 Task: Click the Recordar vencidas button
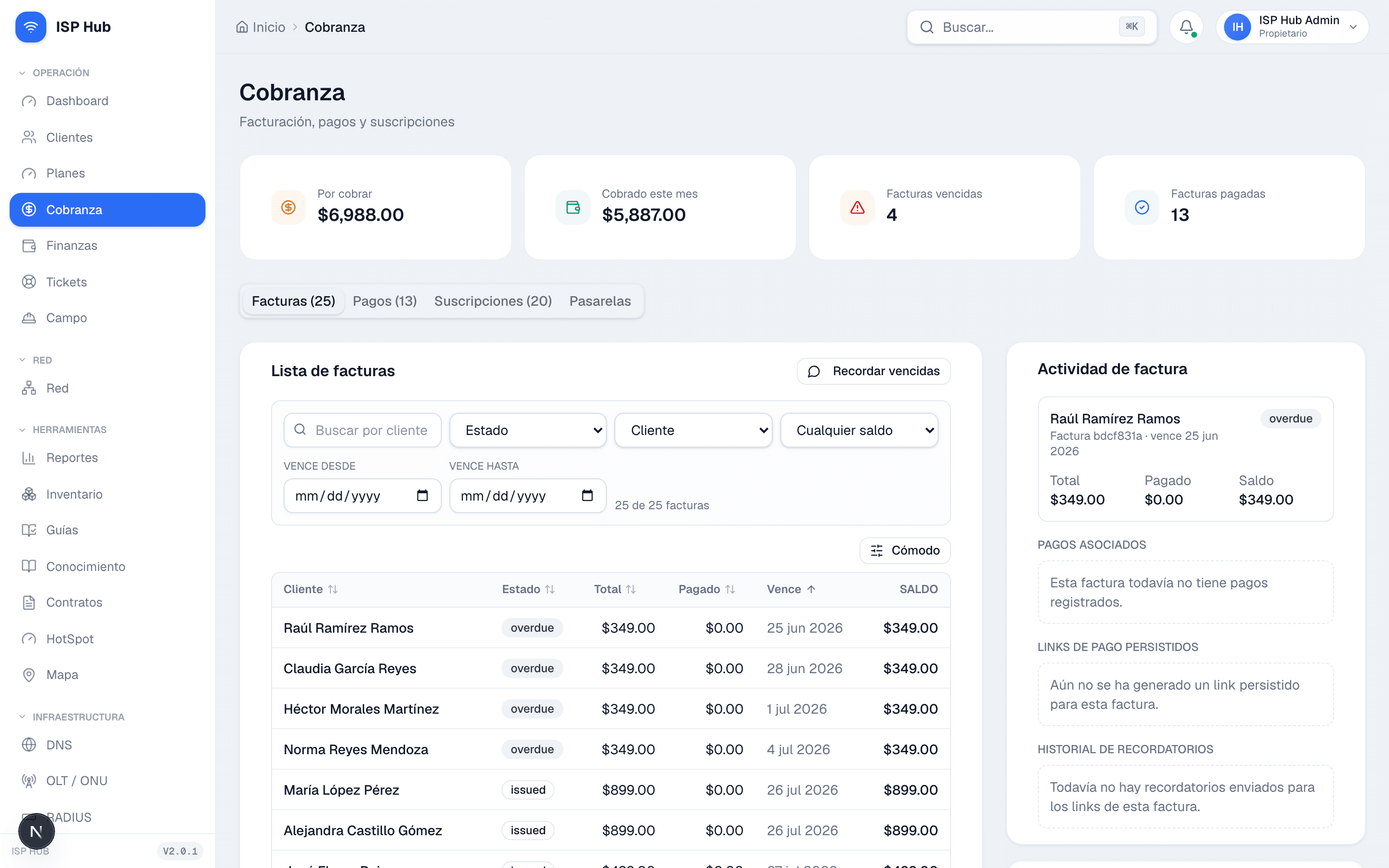point(873,371)
